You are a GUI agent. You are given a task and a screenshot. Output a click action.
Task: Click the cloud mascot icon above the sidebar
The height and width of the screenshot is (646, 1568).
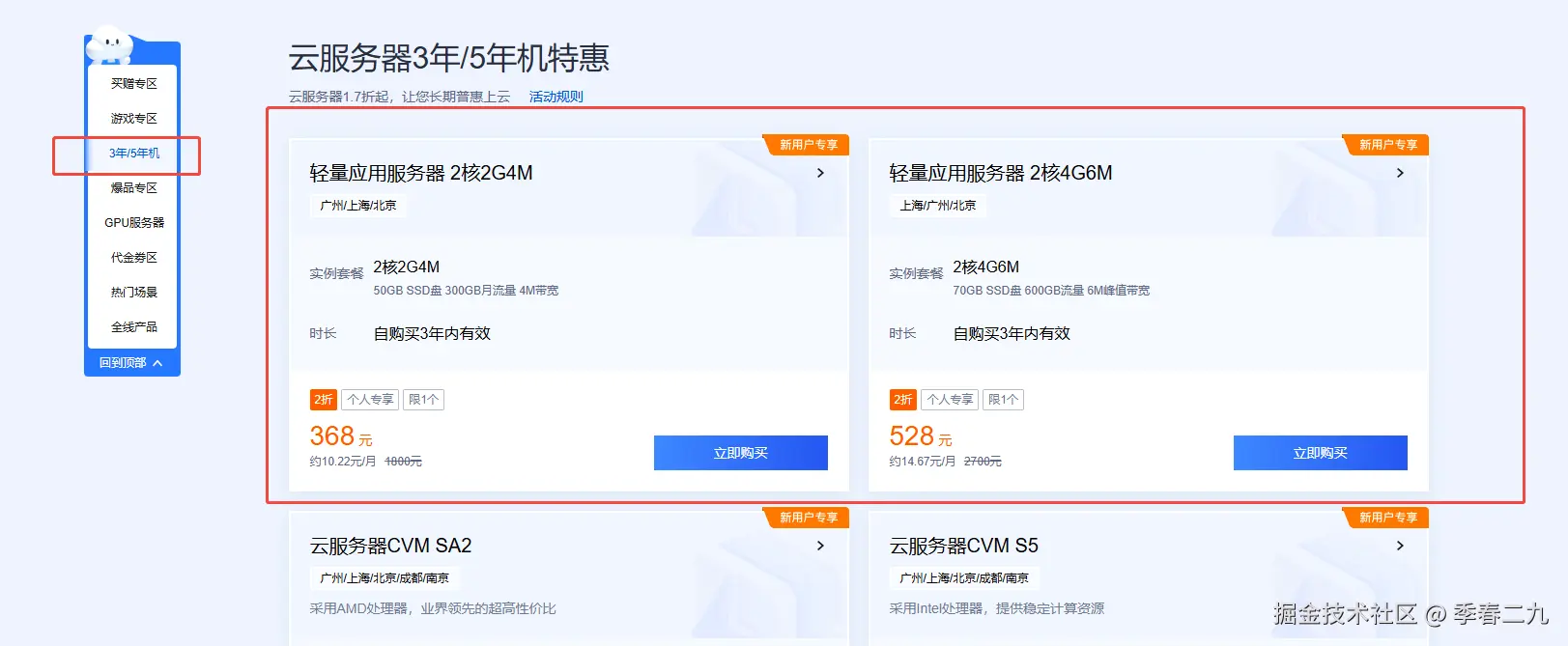(110, 45)
